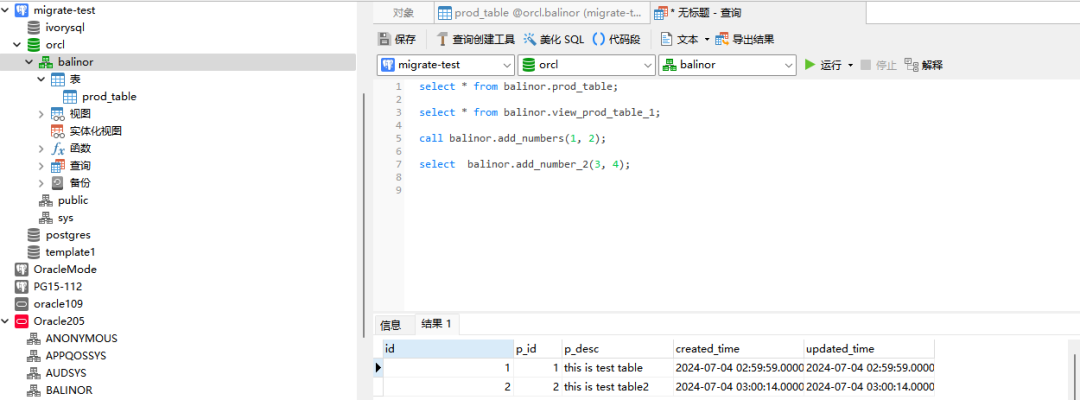Open Code Snippets (代码段) tool
This screenshot has width=1080, height=400.
click(616, 39)
